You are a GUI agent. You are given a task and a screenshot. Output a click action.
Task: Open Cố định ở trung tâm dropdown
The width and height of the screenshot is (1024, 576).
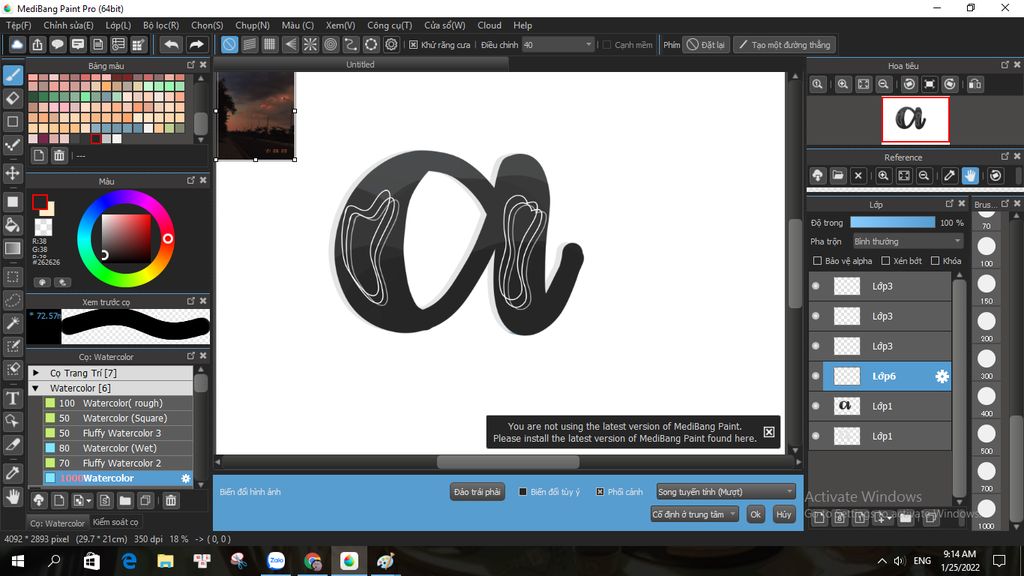[694, 515]
